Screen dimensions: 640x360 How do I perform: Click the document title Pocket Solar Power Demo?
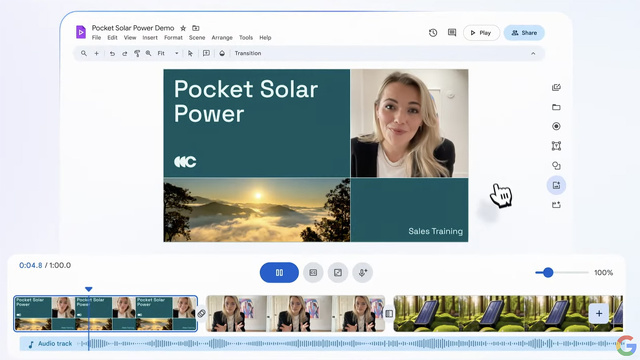tap(133, 28)
